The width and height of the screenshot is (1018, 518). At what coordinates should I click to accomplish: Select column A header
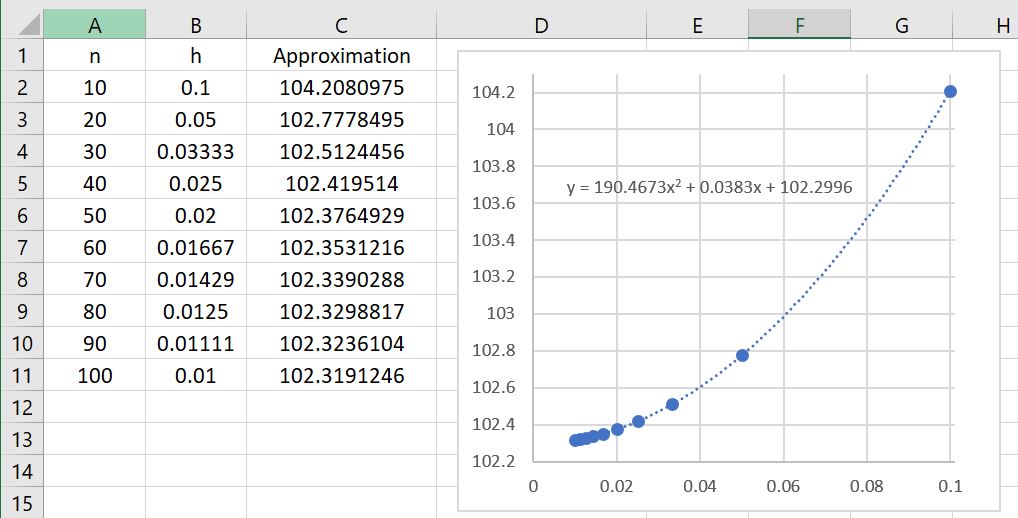click(x=95, y=26)
